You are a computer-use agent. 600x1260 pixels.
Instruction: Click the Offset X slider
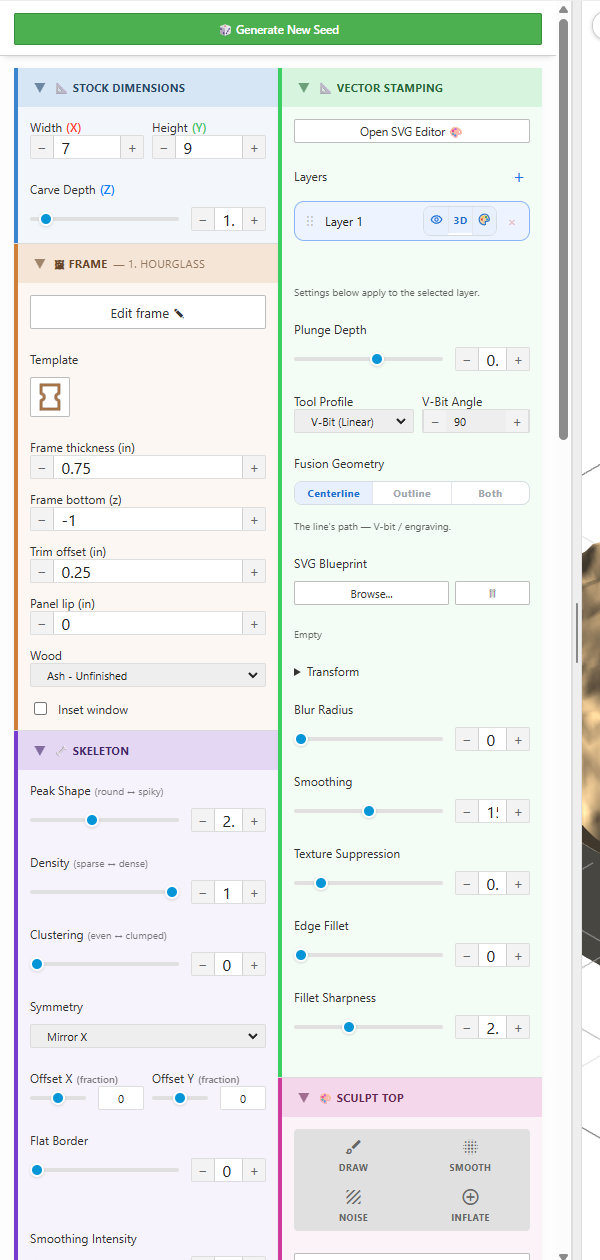pos(58,1098)
